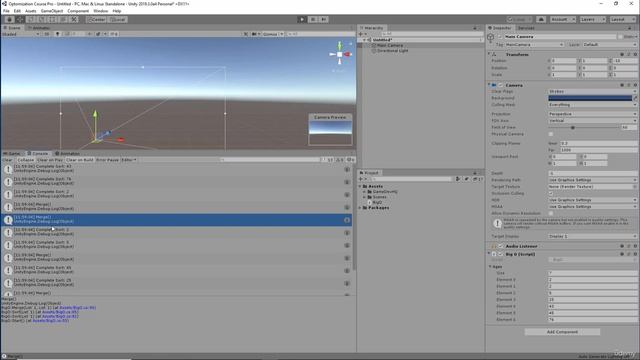Toggle the Occlusion Culling checkbox
The height and width of the screenshot is (360, 640).
551,193
